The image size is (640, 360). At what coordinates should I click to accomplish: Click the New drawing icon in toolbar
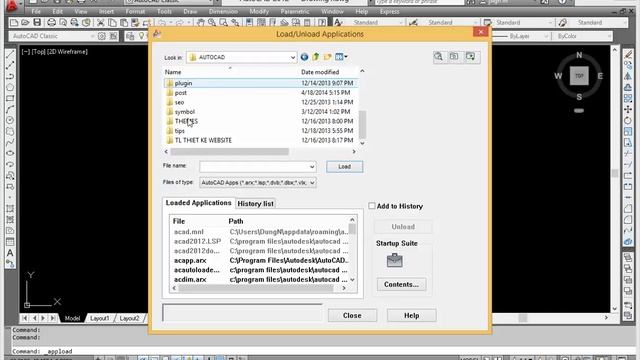(x=14, y=23)
